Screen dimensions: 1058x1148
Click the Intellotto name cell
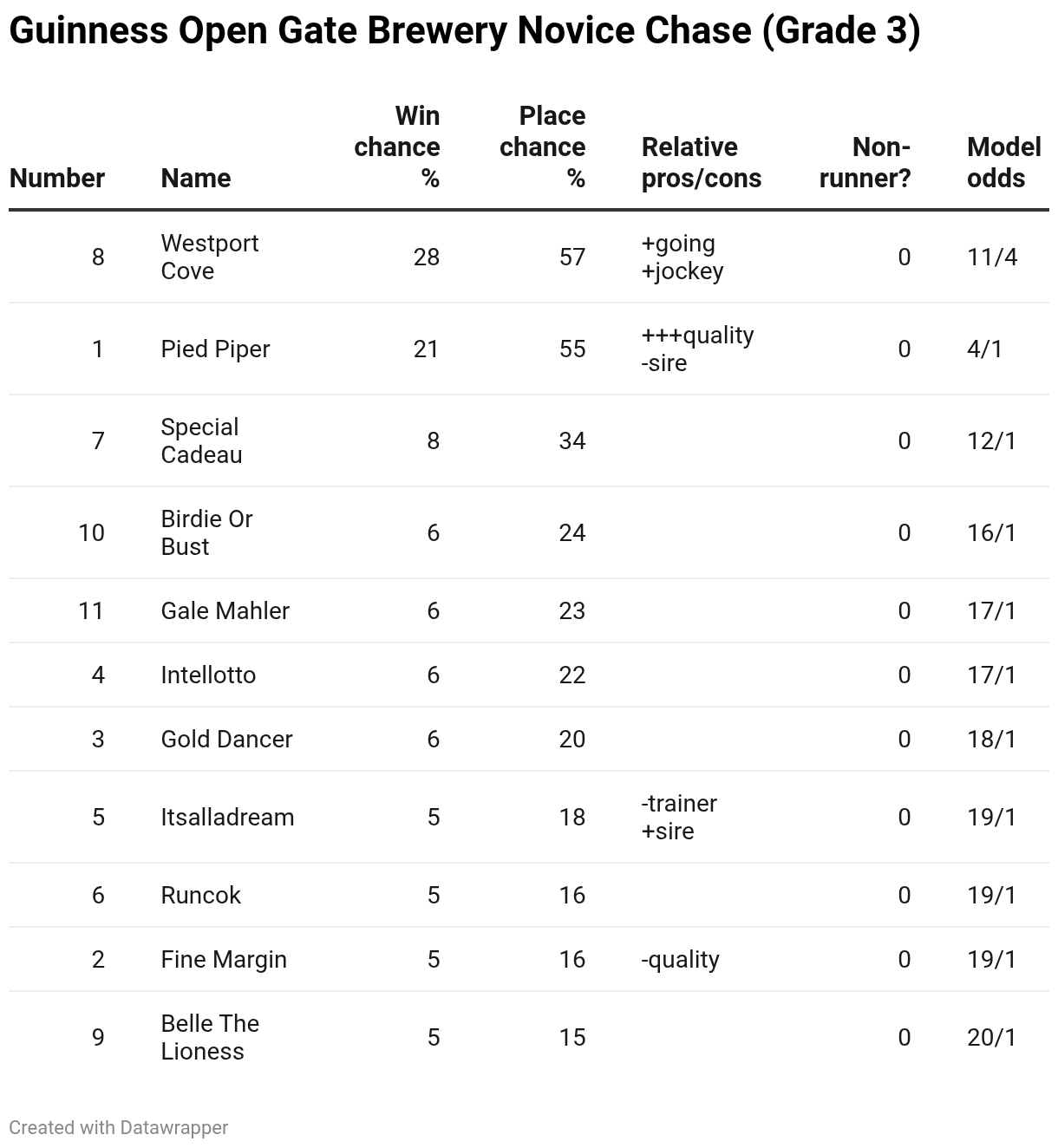point(208,675)
